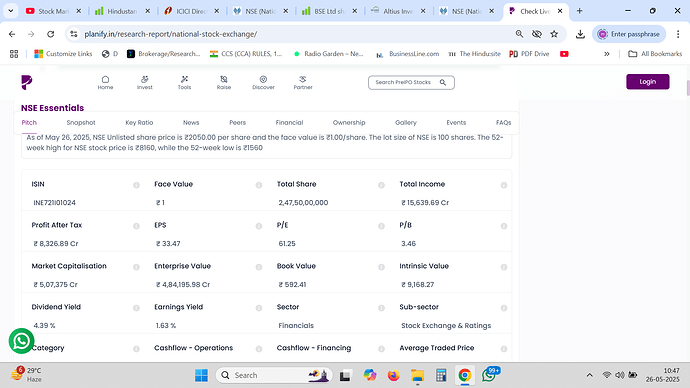The height and width of the screenshot is (388, 690).
Task: Bookmark this page with the star icon
Action: pos(554,34)
